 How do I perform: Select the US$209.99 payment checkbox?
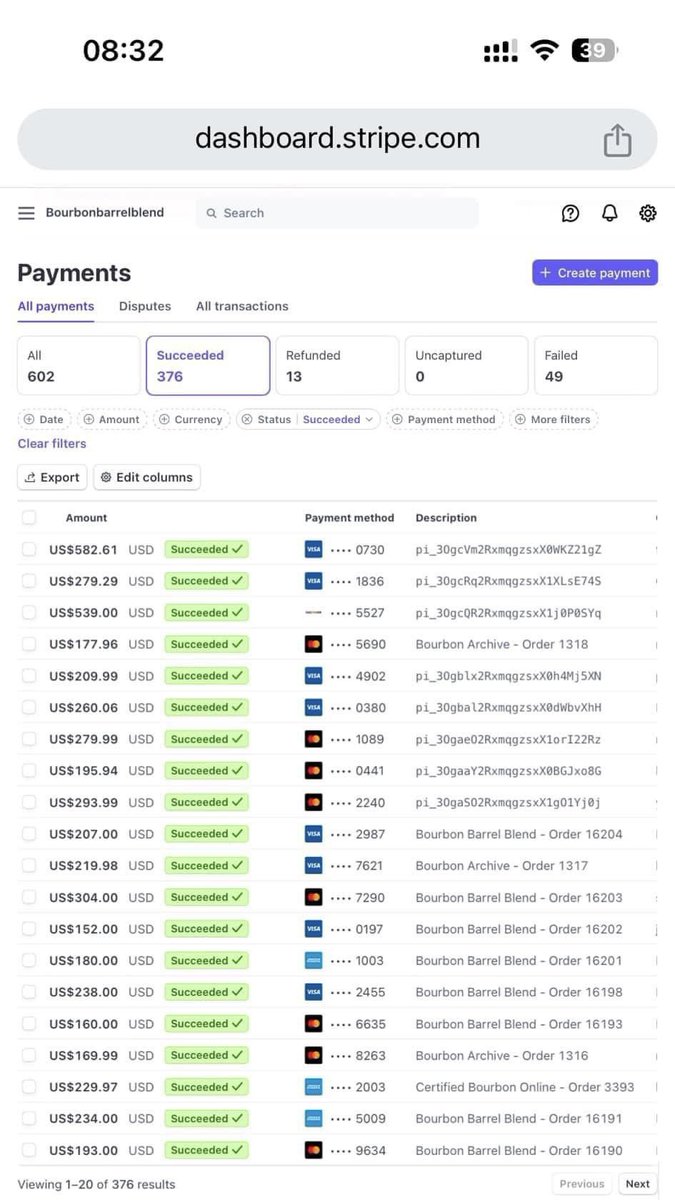pyautogui.click(x=29, y=676)
